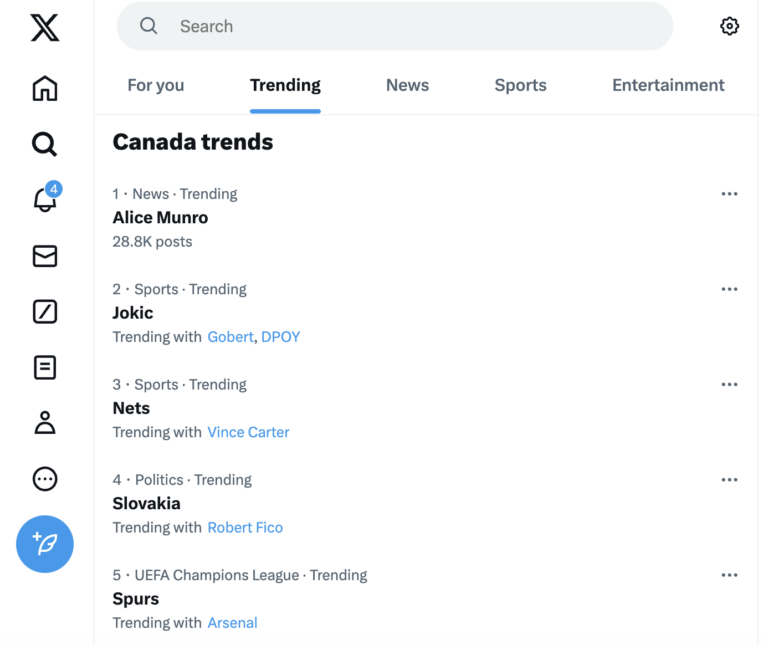
Task: Open trends settings gear icon
Action: click(x=730, y=26)
